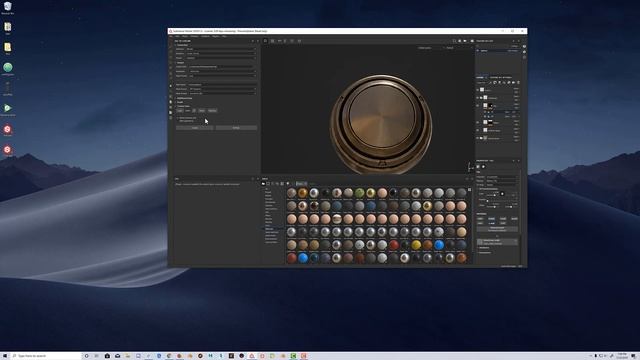Delete layer with the trash icon
This screenshot has height=360, width=640.
coord(518,82)
